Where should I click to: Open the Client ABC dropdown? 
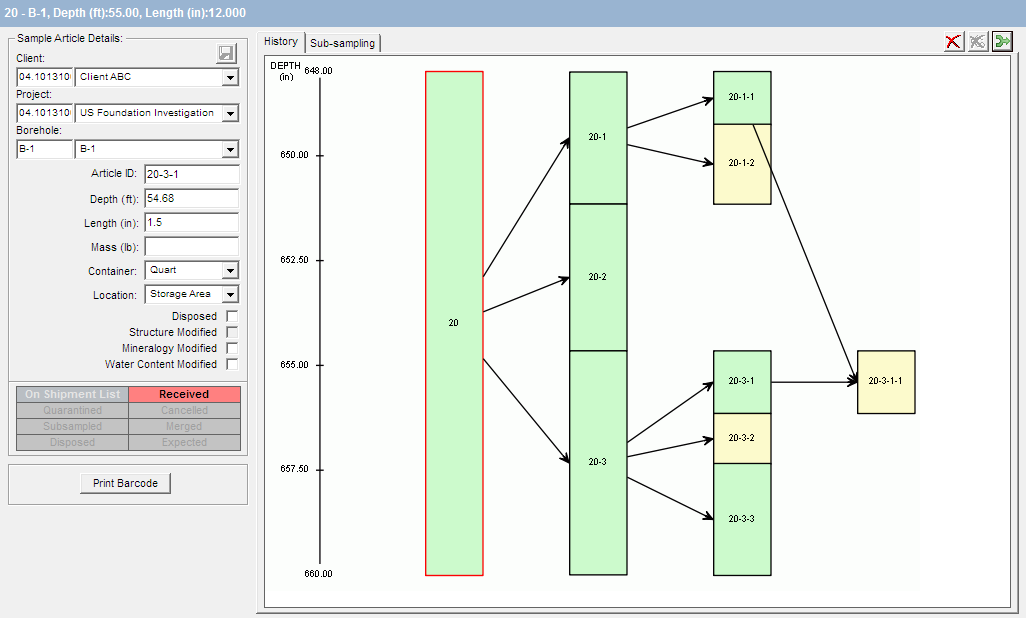(x=230, y=78)
